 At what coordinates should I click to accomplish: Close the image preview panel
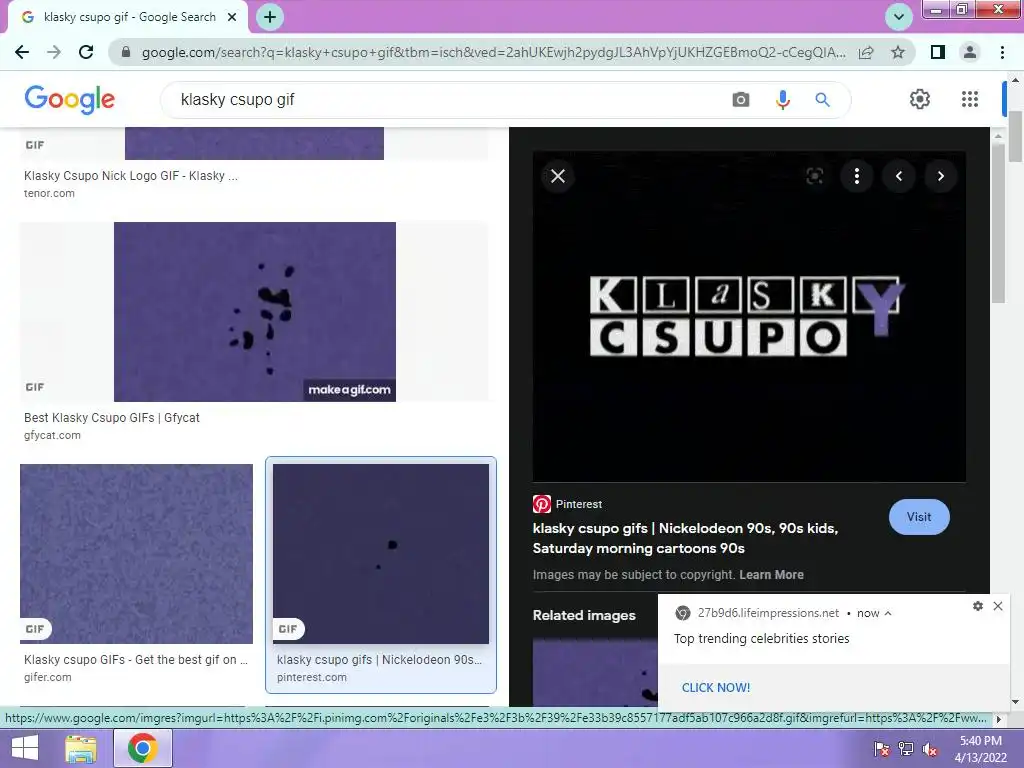558,176
